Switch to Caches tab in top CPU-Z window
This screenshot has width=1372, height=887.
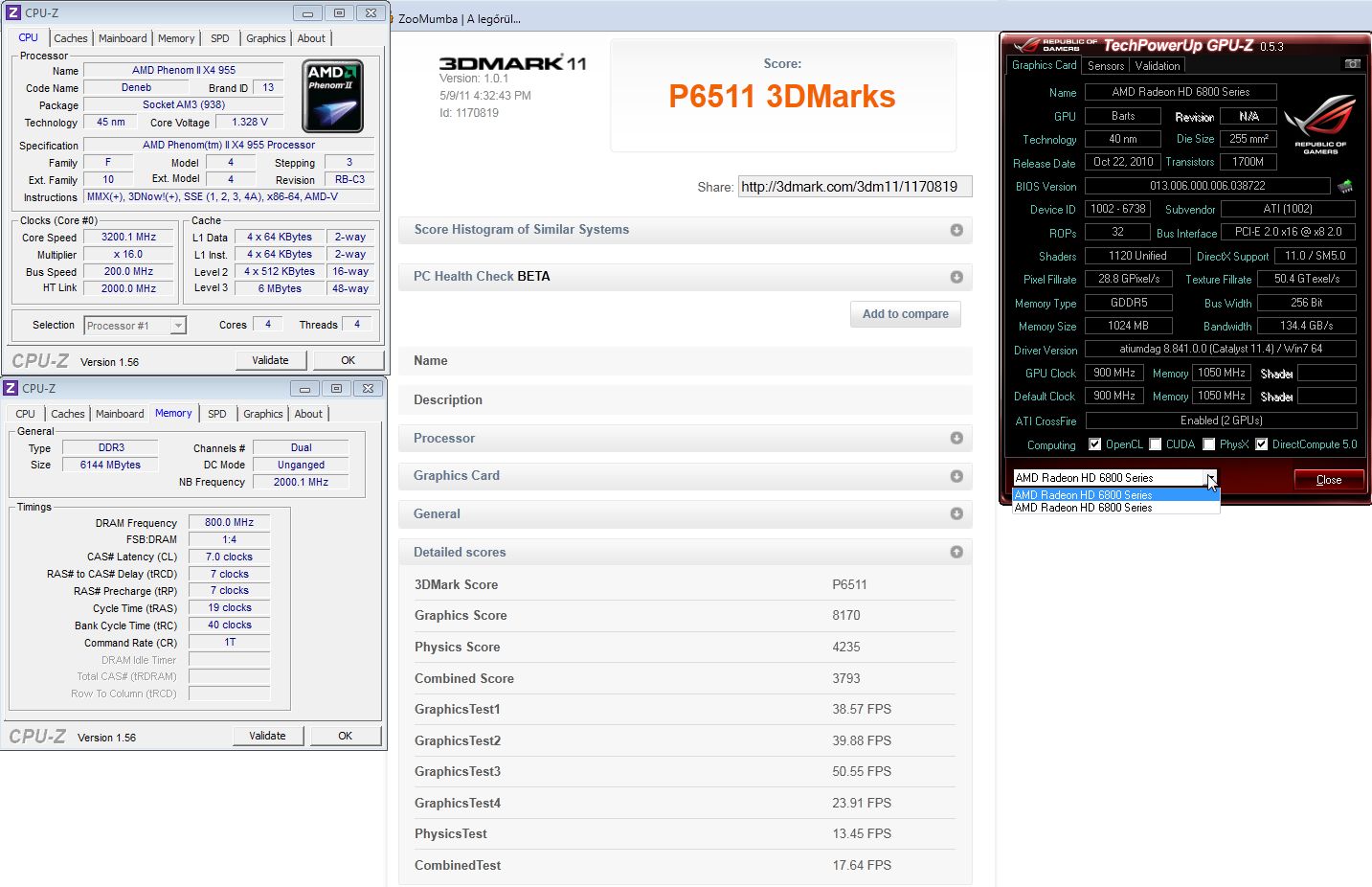point(70,38)
